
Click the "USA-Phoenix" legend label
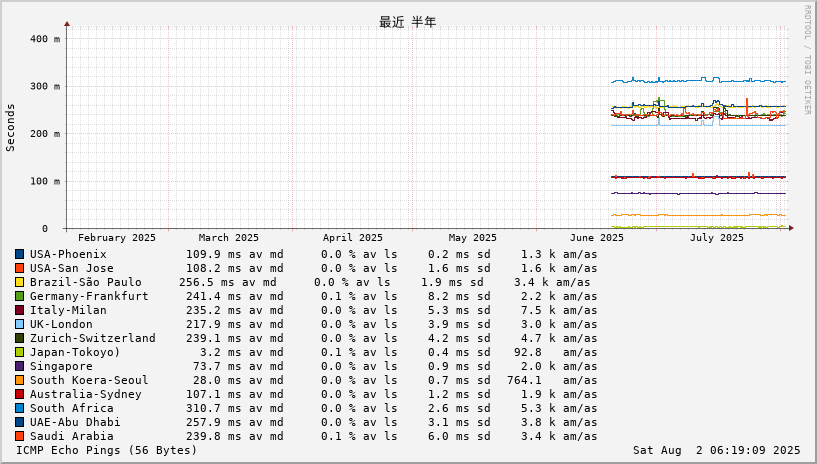tap(68, 254)
